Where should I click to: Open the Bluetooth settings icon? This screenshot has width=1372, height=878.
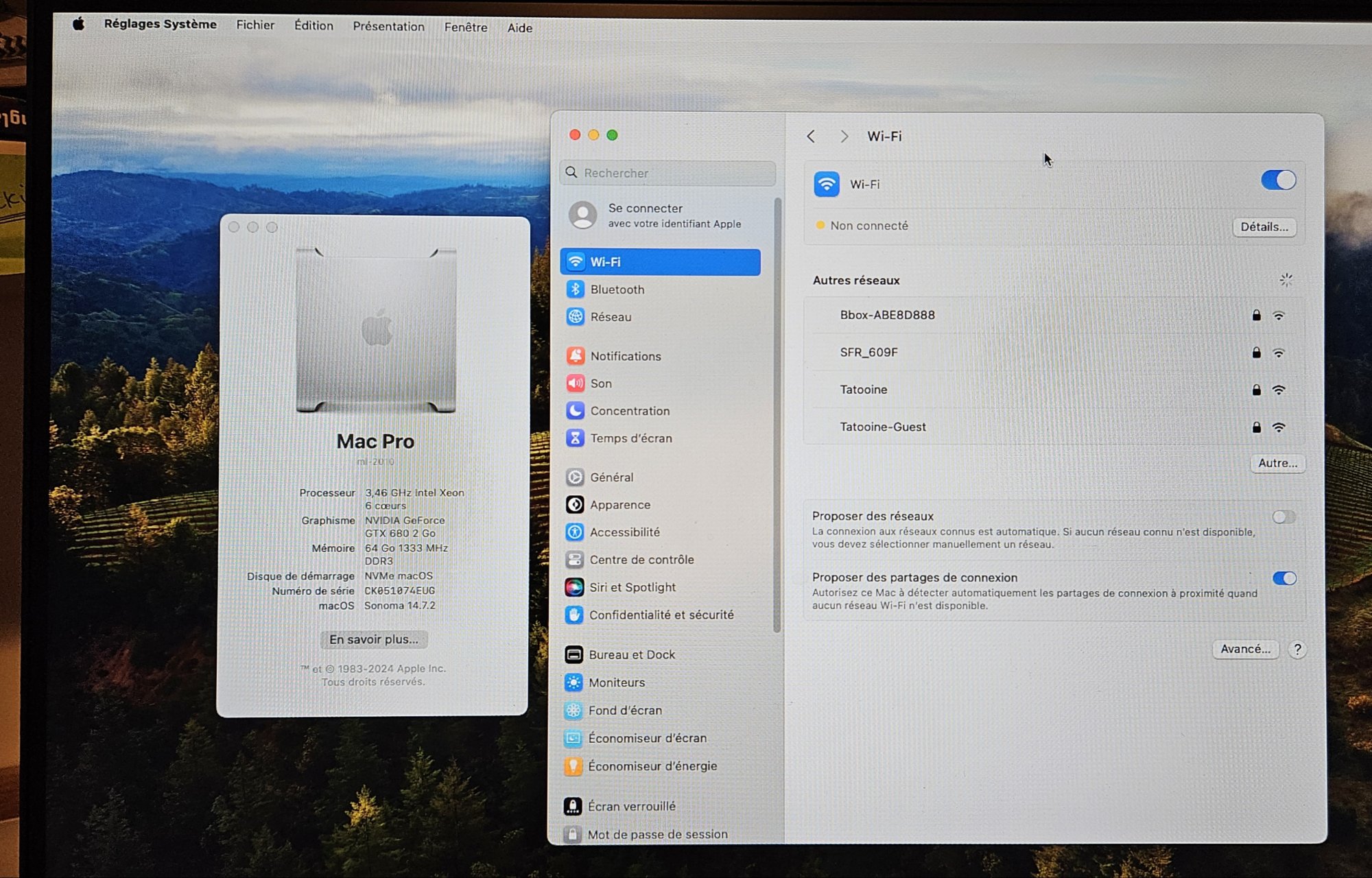(575, 289)
